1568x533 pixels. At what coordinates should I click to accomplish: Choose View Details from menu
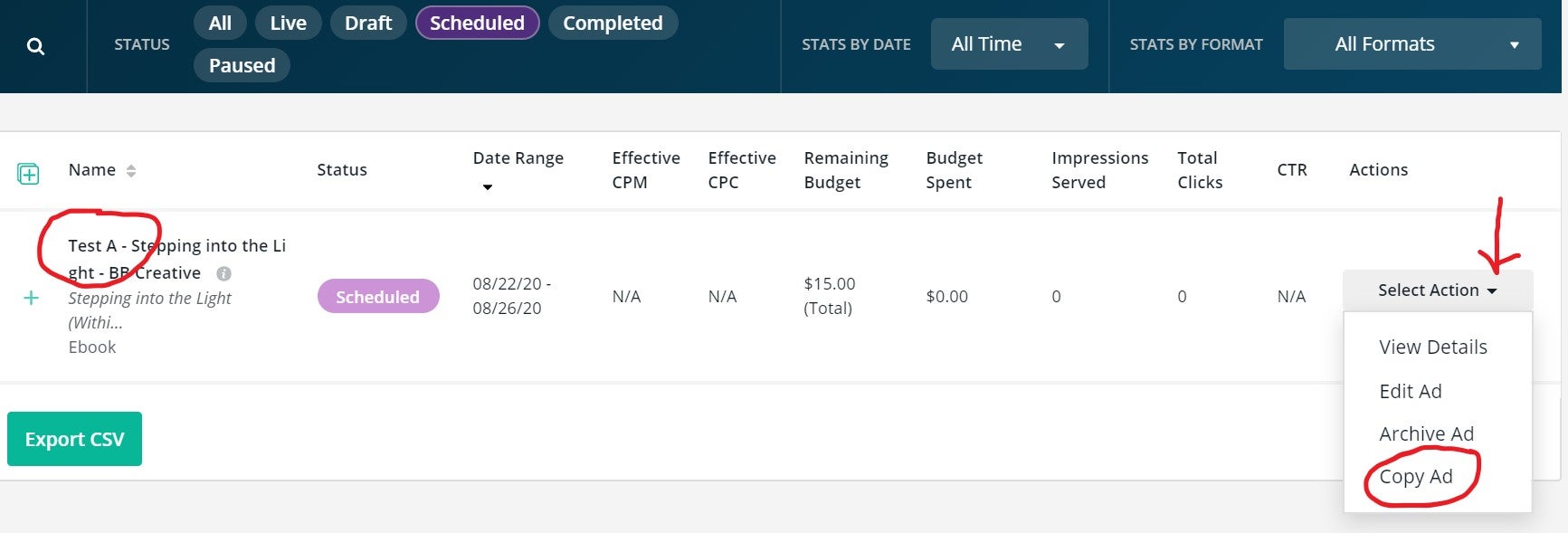1432,347
